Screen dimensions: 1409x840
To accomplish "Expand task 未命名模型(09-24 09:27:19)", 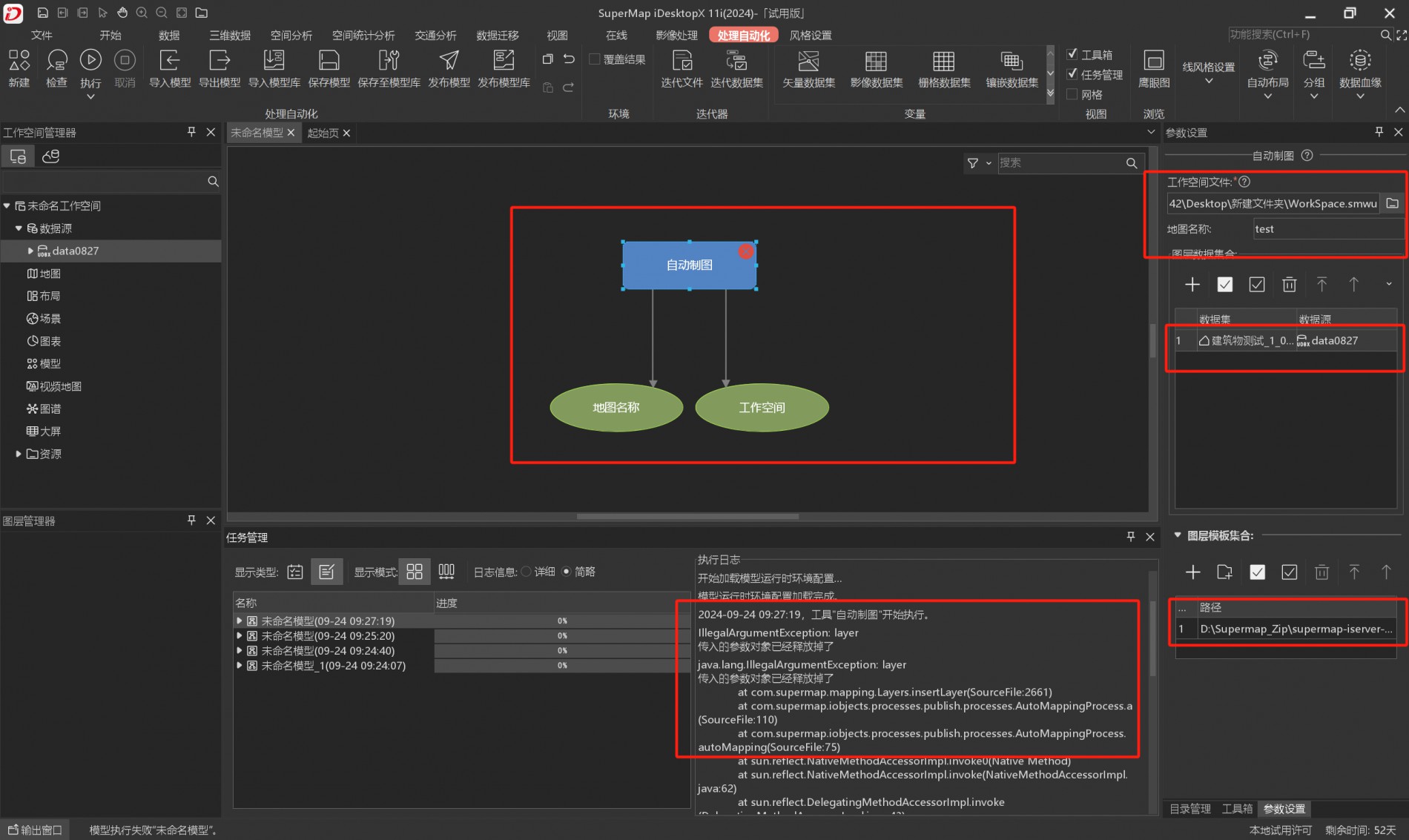I will pos(240,621).
